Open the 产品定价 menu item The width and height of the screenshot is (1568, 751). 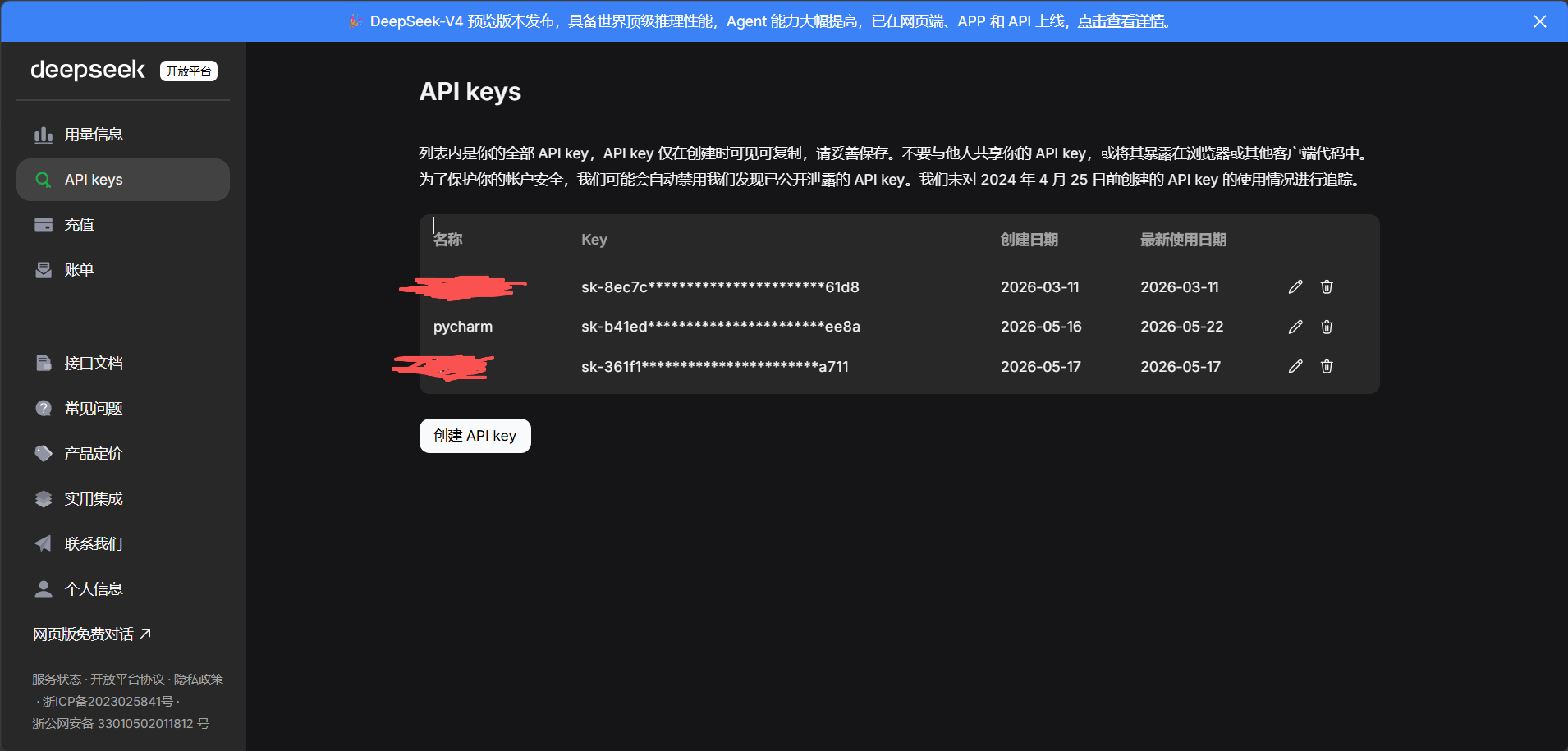[x=123, y=453]
